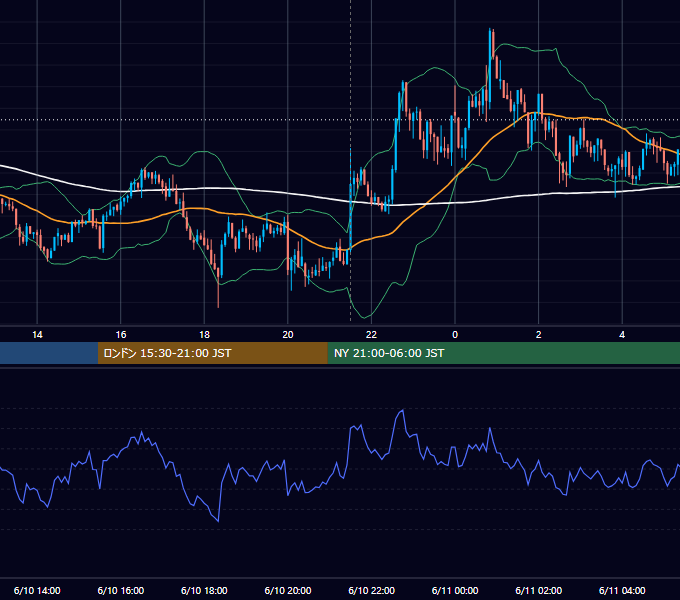This screenshot has width=680, height=600.
Task: Click the 6/11 02:00 date label
Action: 538,590
